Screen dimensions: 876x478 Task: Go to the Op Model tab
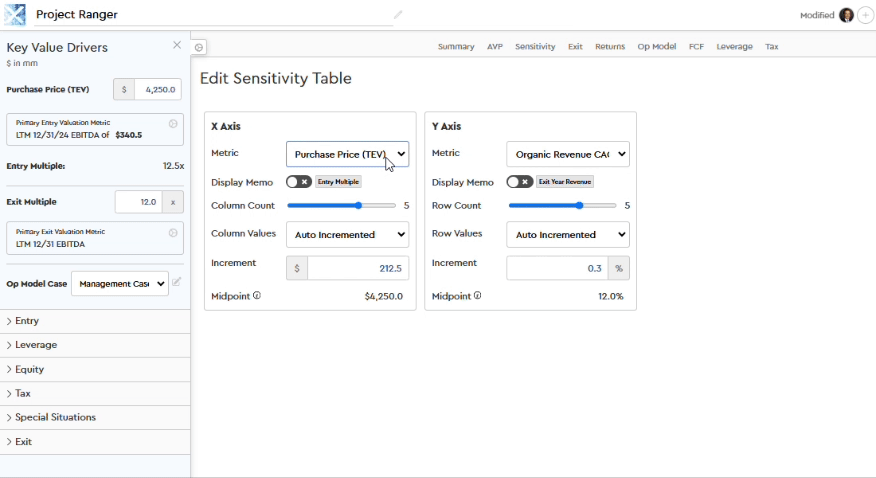656,47
